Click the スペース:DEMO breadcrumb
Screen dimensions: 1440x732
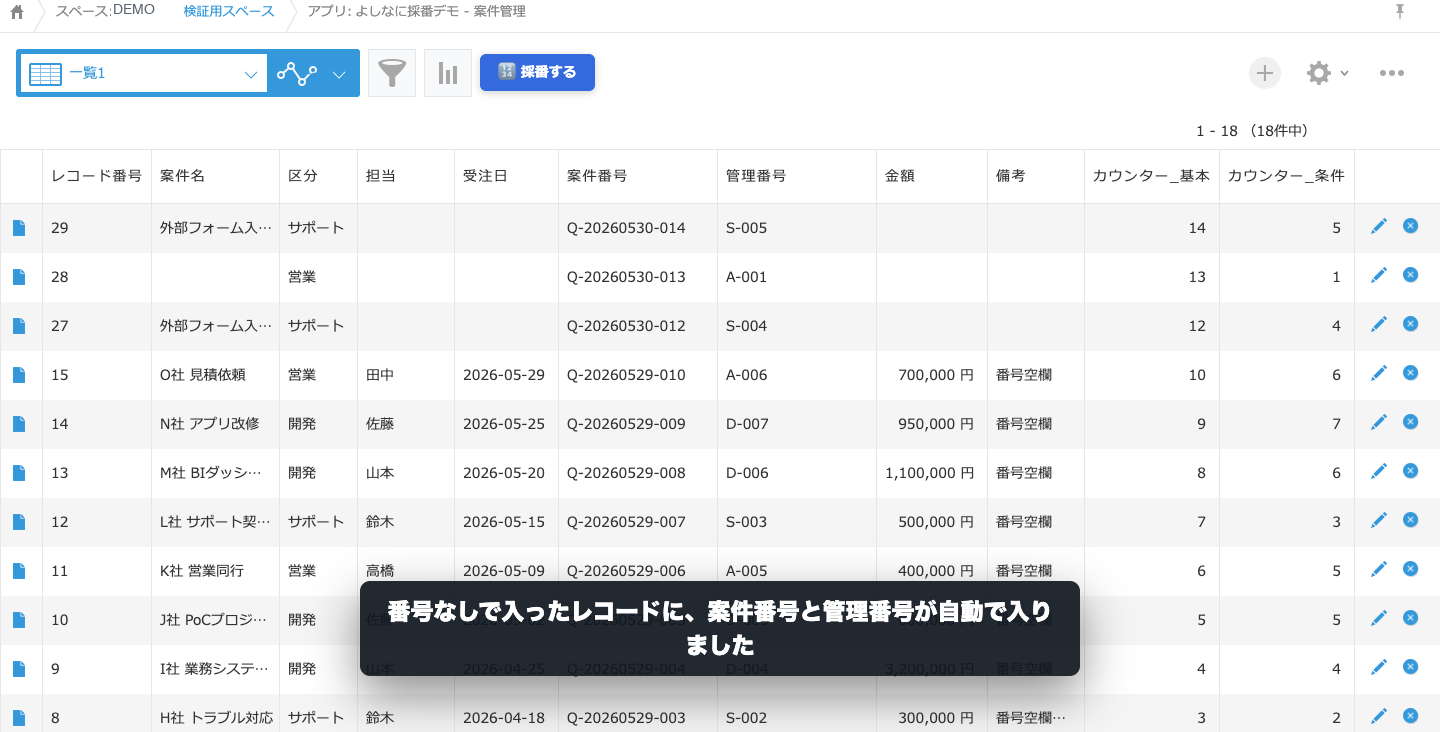point(105,11)
